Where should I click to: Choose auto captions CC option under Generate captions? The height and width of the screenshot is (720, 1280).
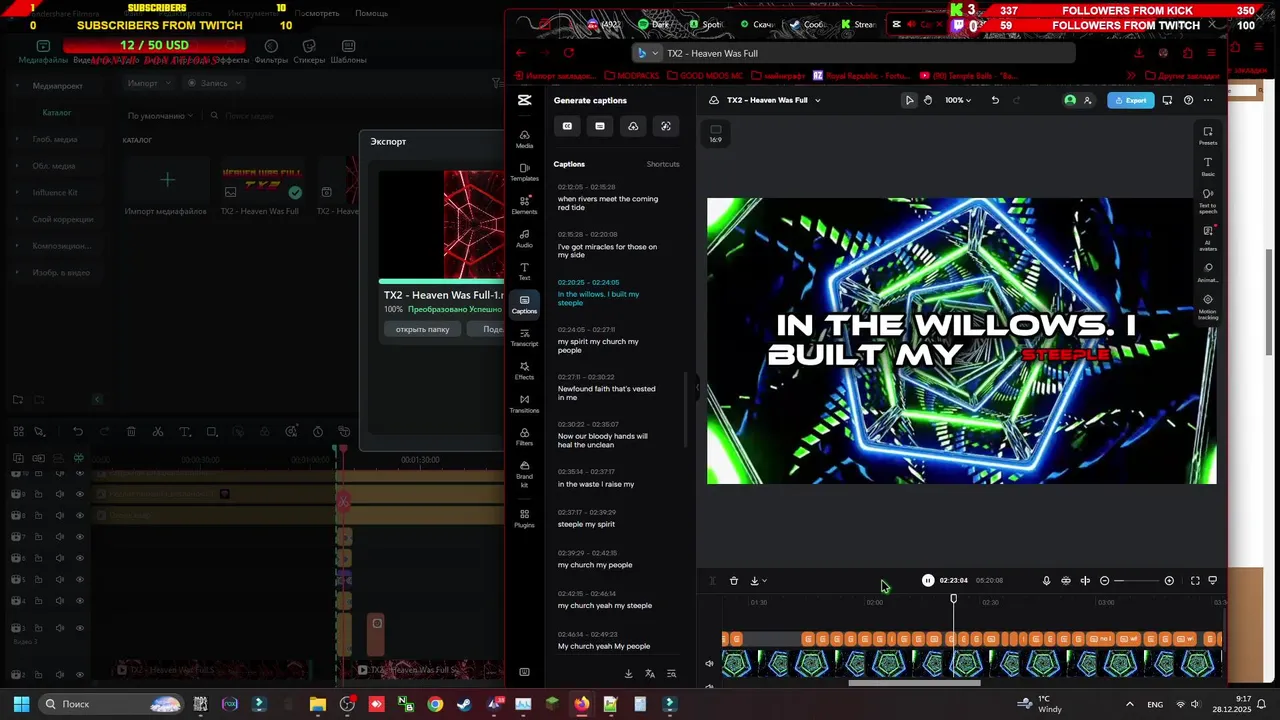(x=567, y=126)
